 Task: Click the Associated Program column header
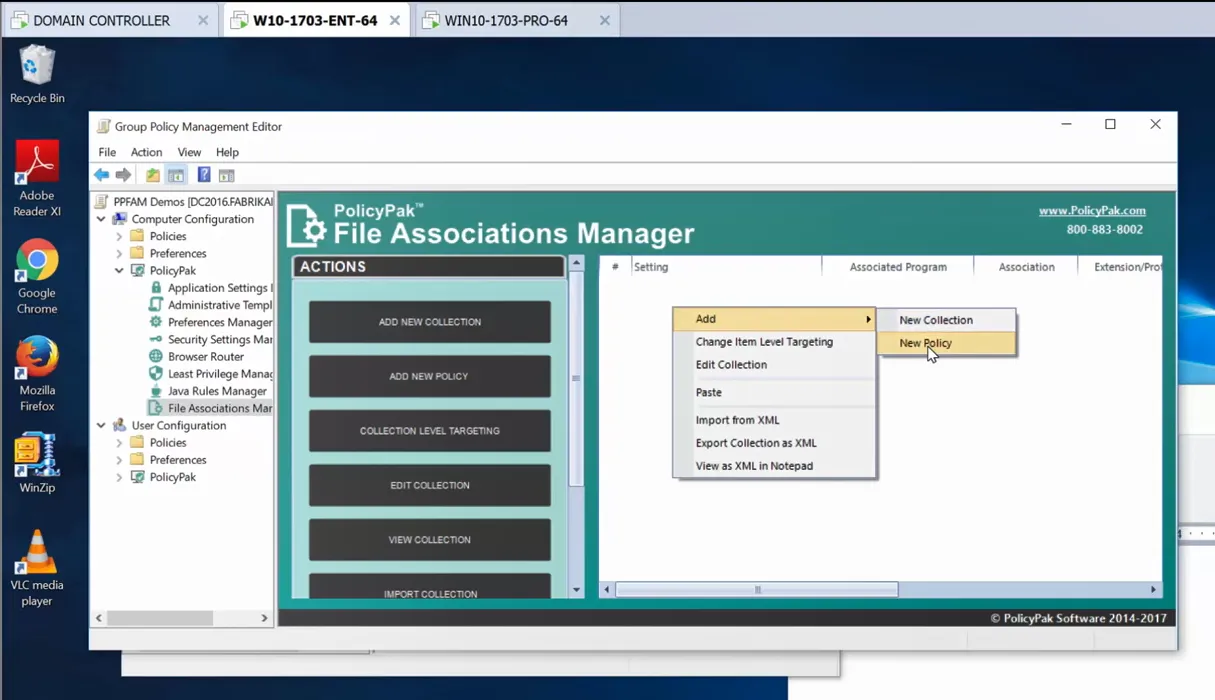click(898, 267)
